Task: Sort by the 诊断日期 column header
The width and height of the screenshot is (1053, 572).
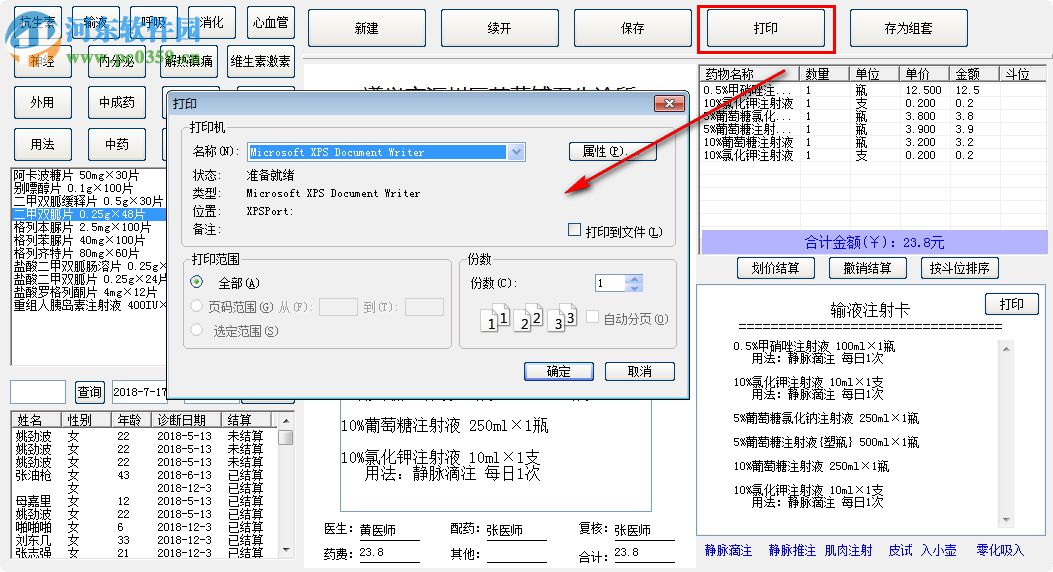Action: coord(186,420)
